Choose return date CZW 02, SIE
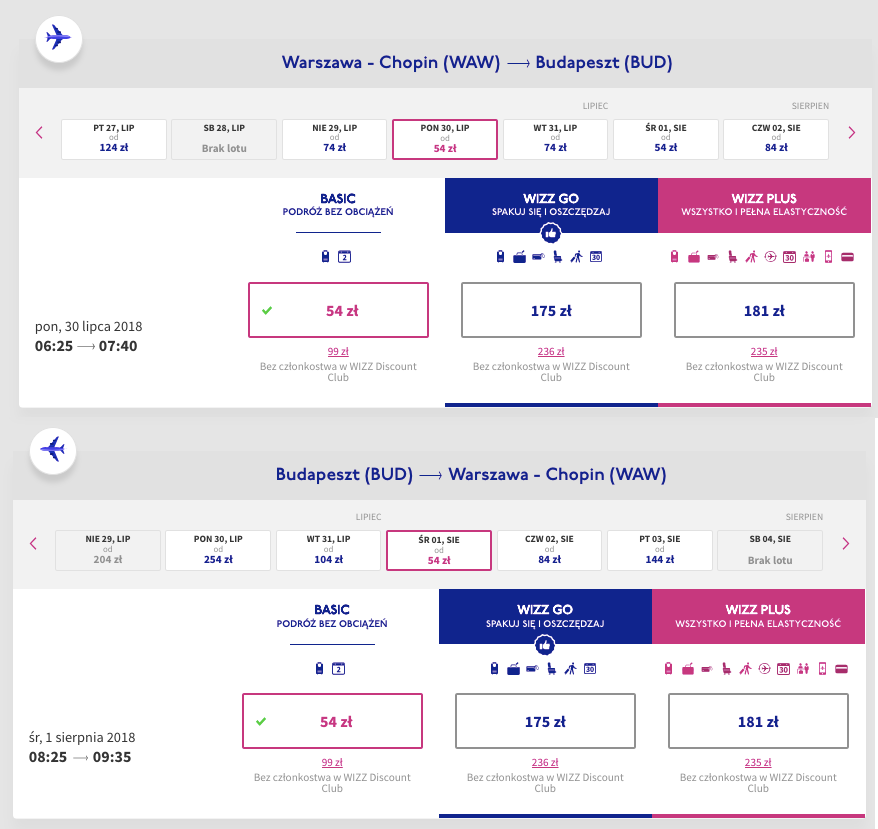This screenshot has height=829, width=878. pyautogui.click(x=549, y=550)
